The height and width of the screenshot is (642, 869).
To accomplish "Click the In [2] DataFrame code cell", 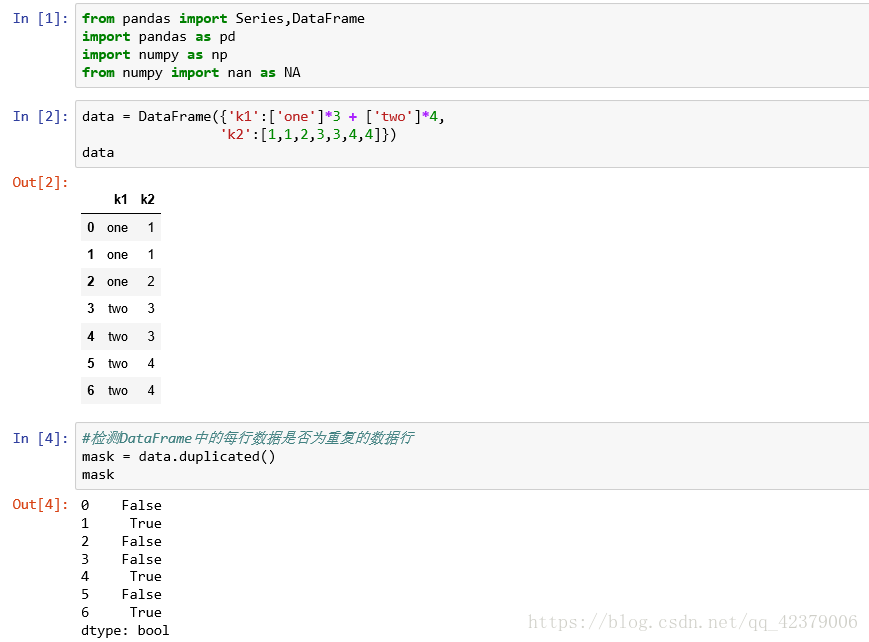I will coord(472,134).
